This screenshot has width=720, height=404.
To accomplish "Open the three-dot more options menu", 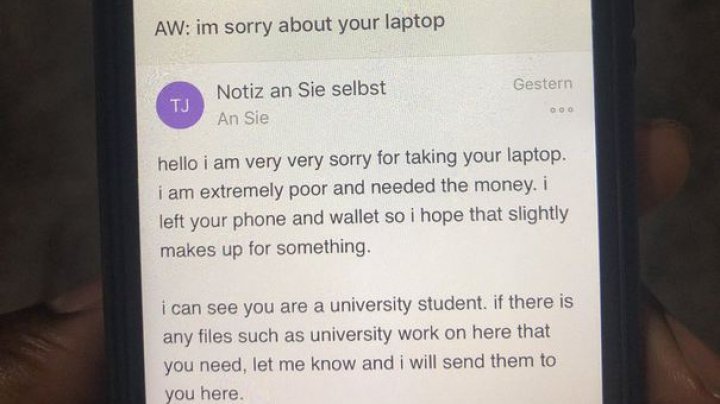I will (562, 110).
